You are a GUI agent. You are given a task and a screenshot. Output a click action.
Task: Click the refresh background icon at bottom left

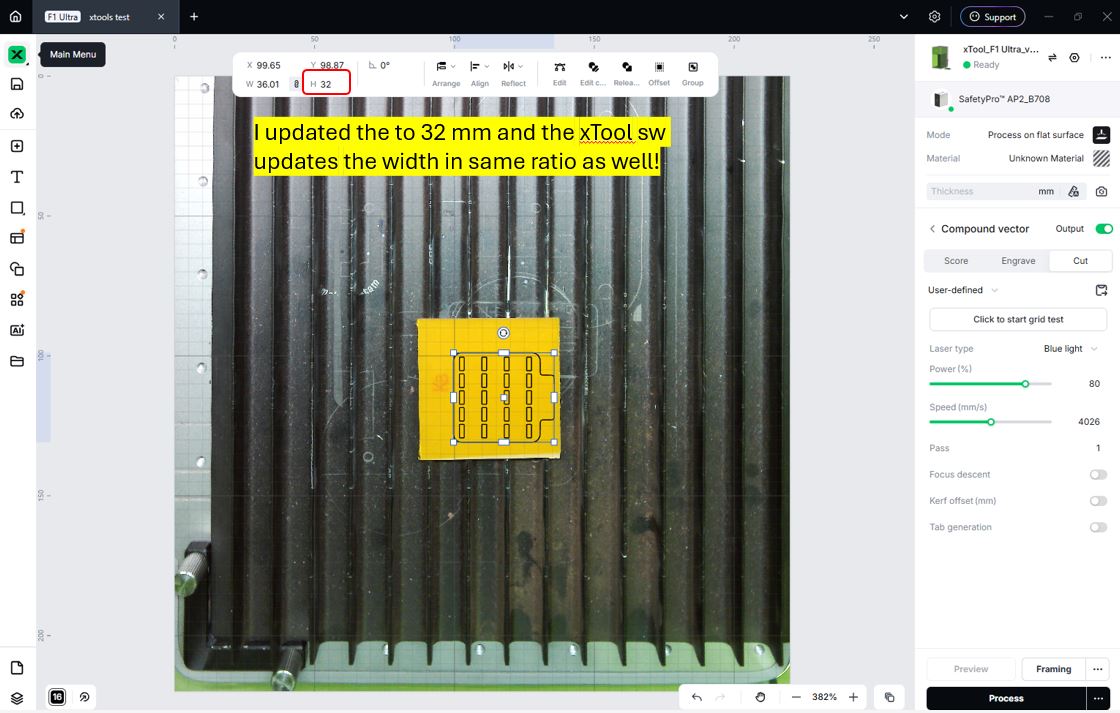pyautogui.click(x=84, y=697)
